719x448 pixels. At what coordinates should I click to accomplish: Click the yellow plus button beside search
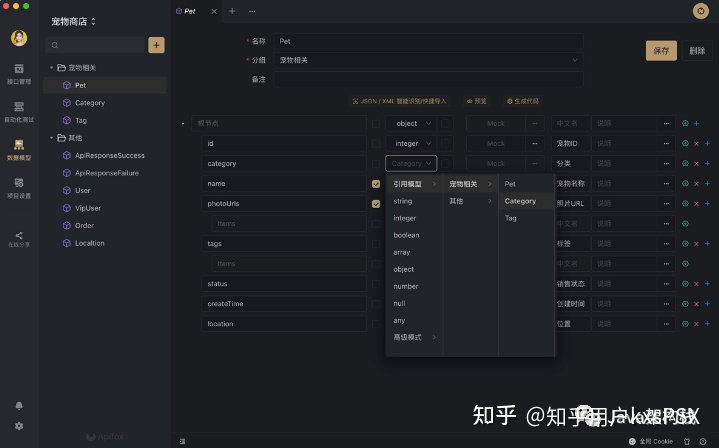point(156,45)
